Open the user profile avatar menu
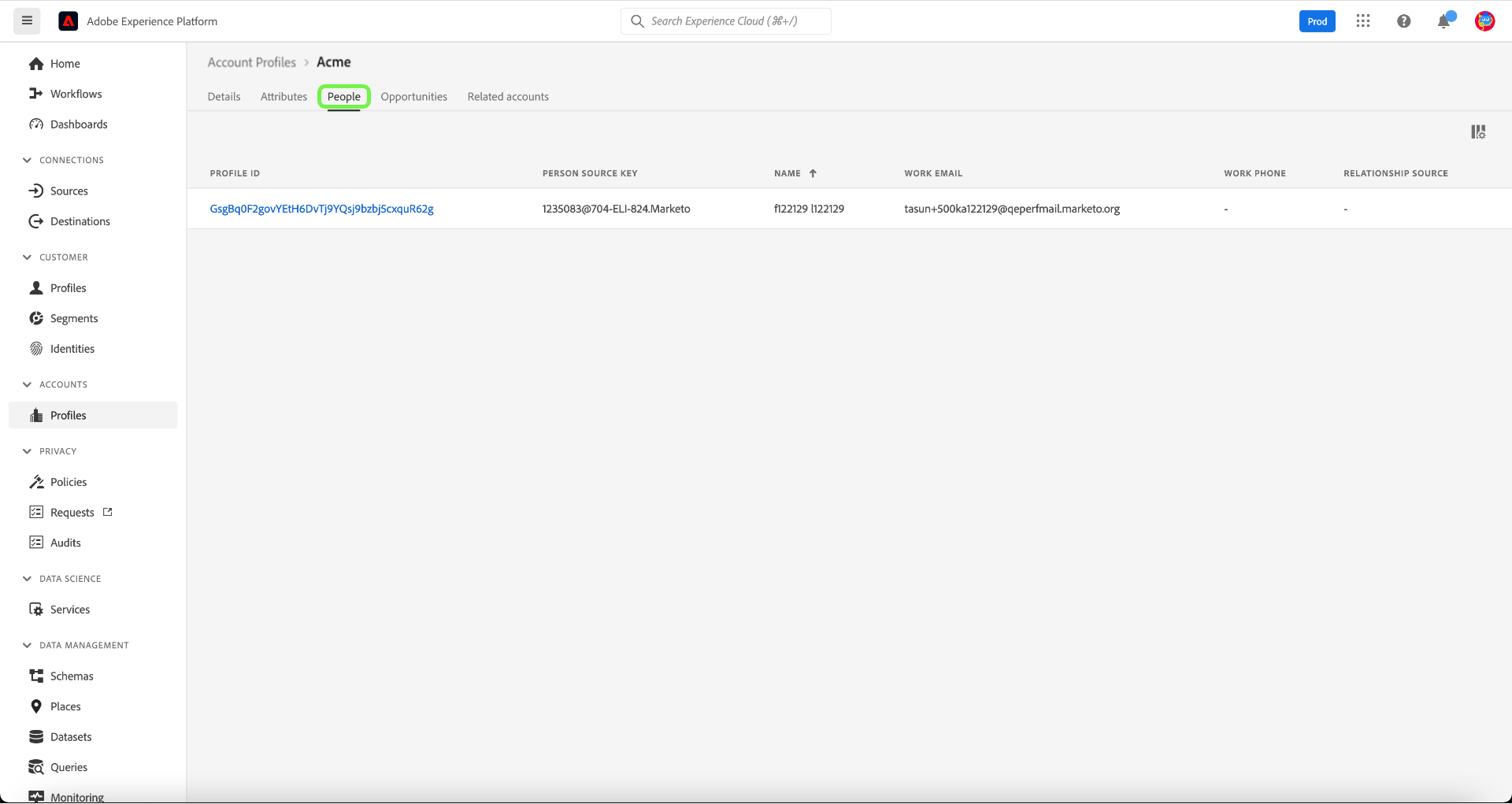Viewport: 1512px width, 804px height. [x=1484, y=21]
